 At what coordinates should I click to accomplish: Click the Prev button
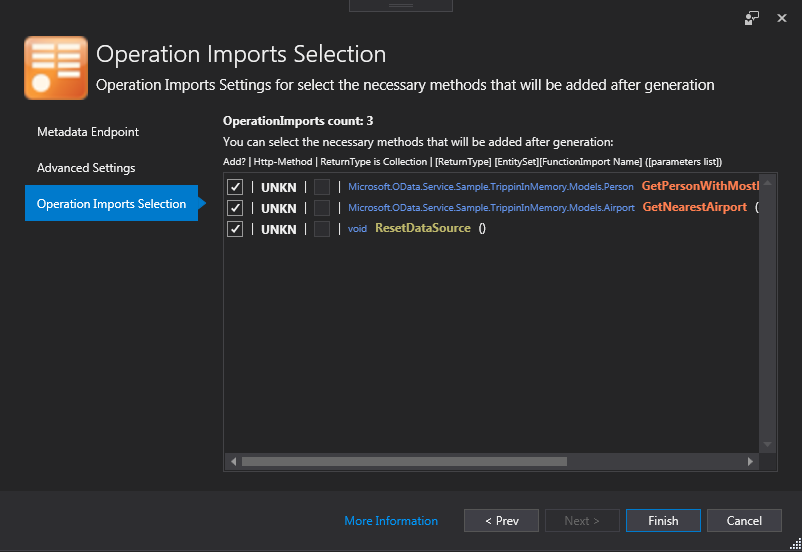point(501,521)
